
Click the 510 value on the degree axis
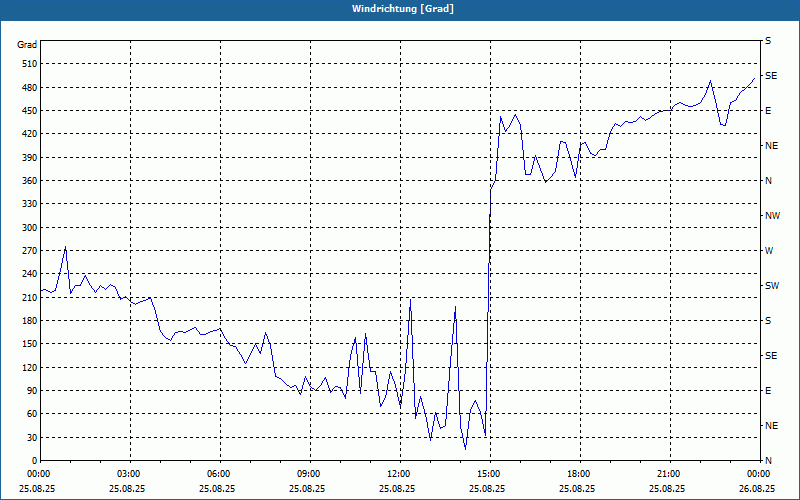[30, 64]
